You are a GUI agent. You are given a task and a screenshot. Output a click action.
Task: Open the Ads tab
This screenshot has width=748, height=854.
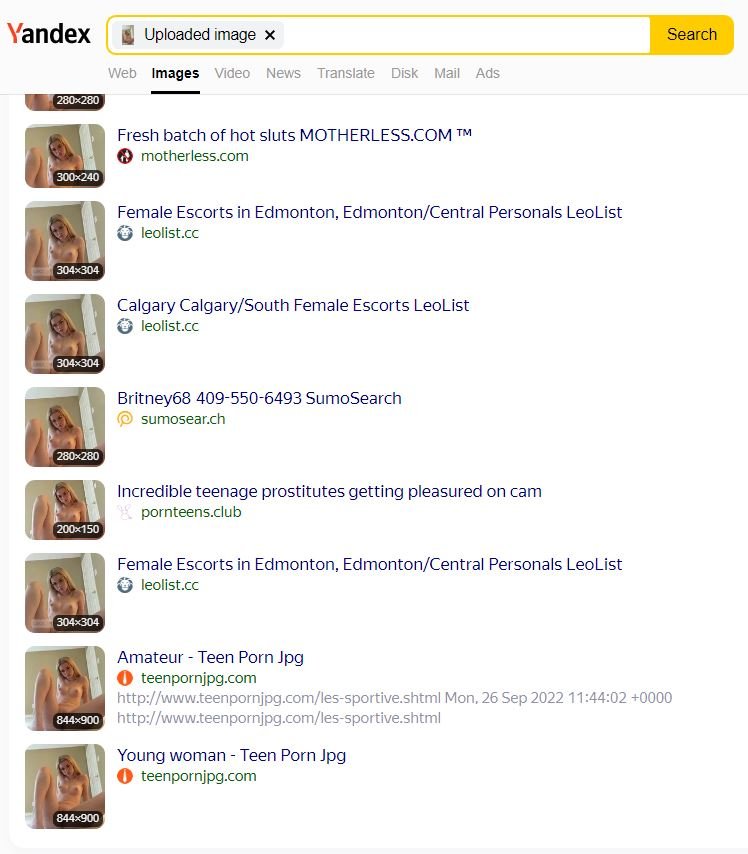tap(488, 73)
